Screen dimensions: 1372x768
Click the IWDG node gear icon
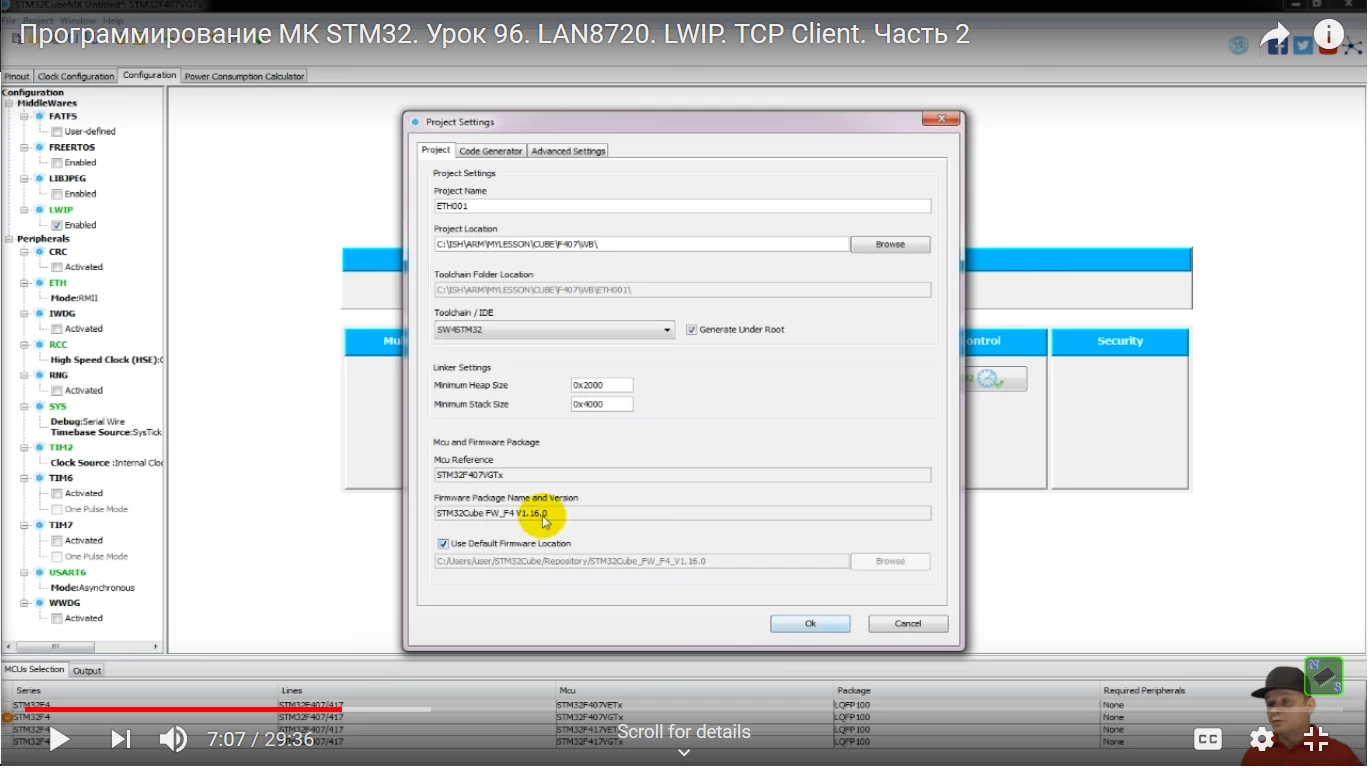40,314
